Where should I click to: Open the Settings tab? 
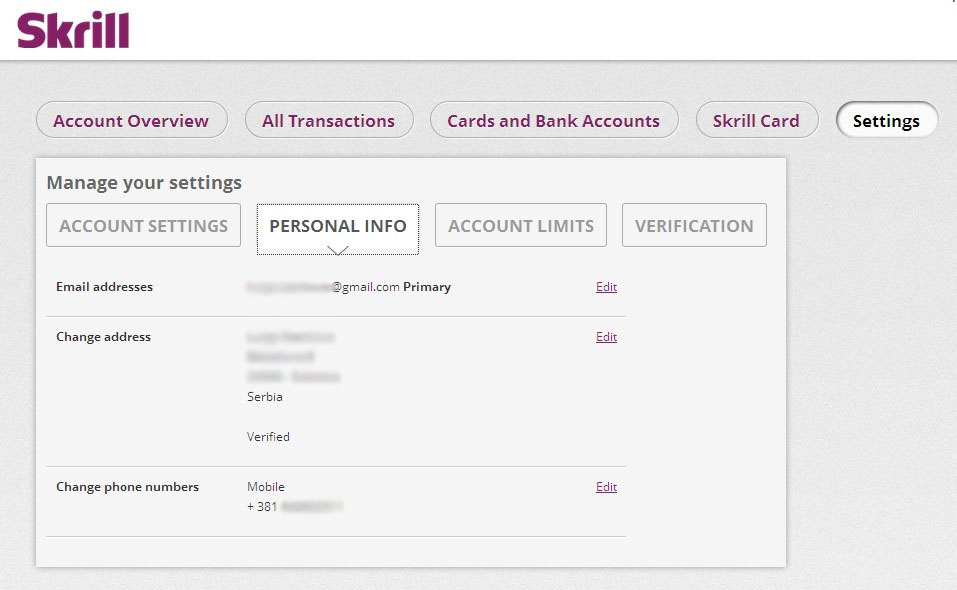click(886, 120)
